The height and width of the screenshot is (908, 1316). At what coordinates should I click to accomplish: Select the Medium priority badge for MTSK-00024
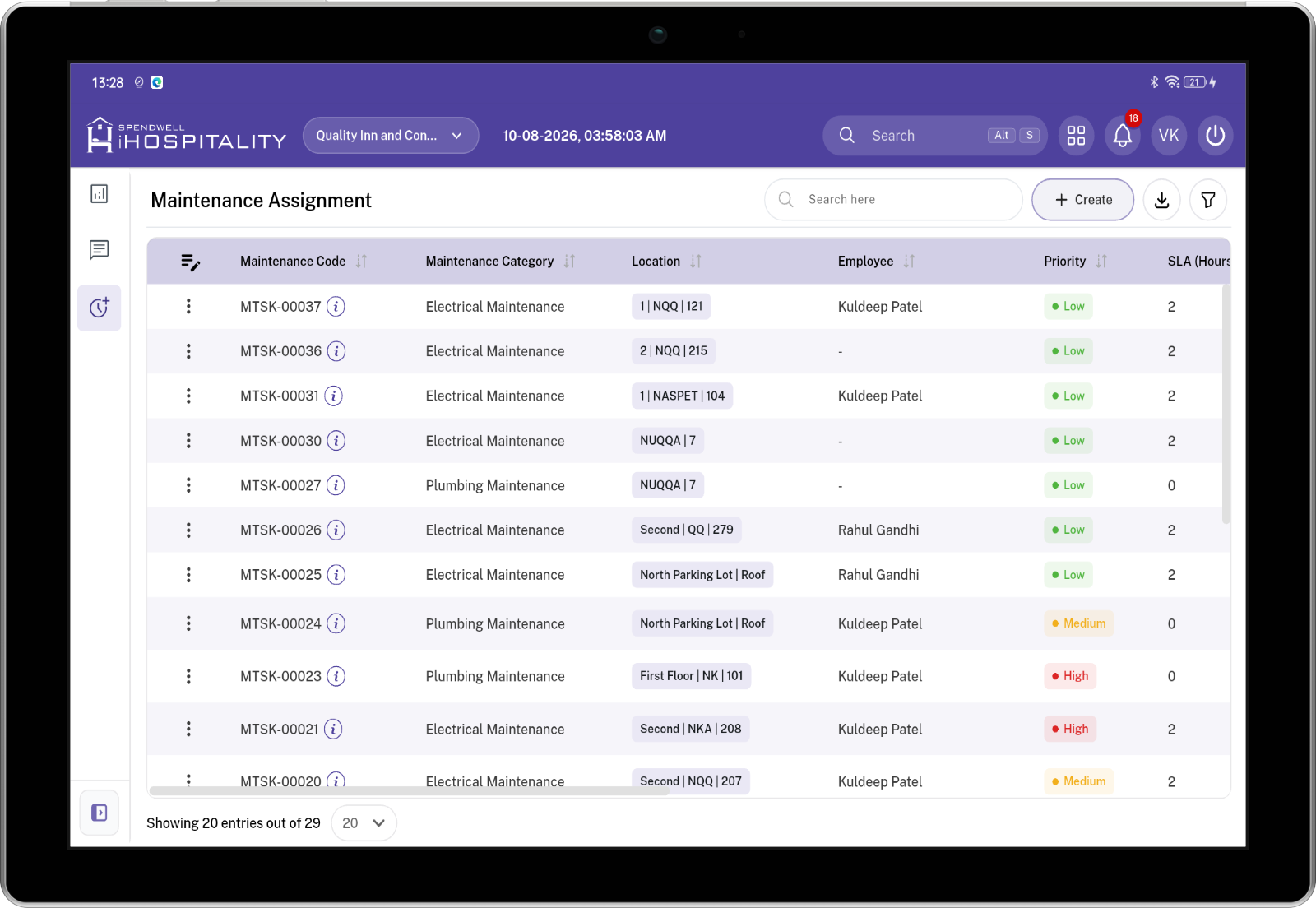[x=1078, y=623]
